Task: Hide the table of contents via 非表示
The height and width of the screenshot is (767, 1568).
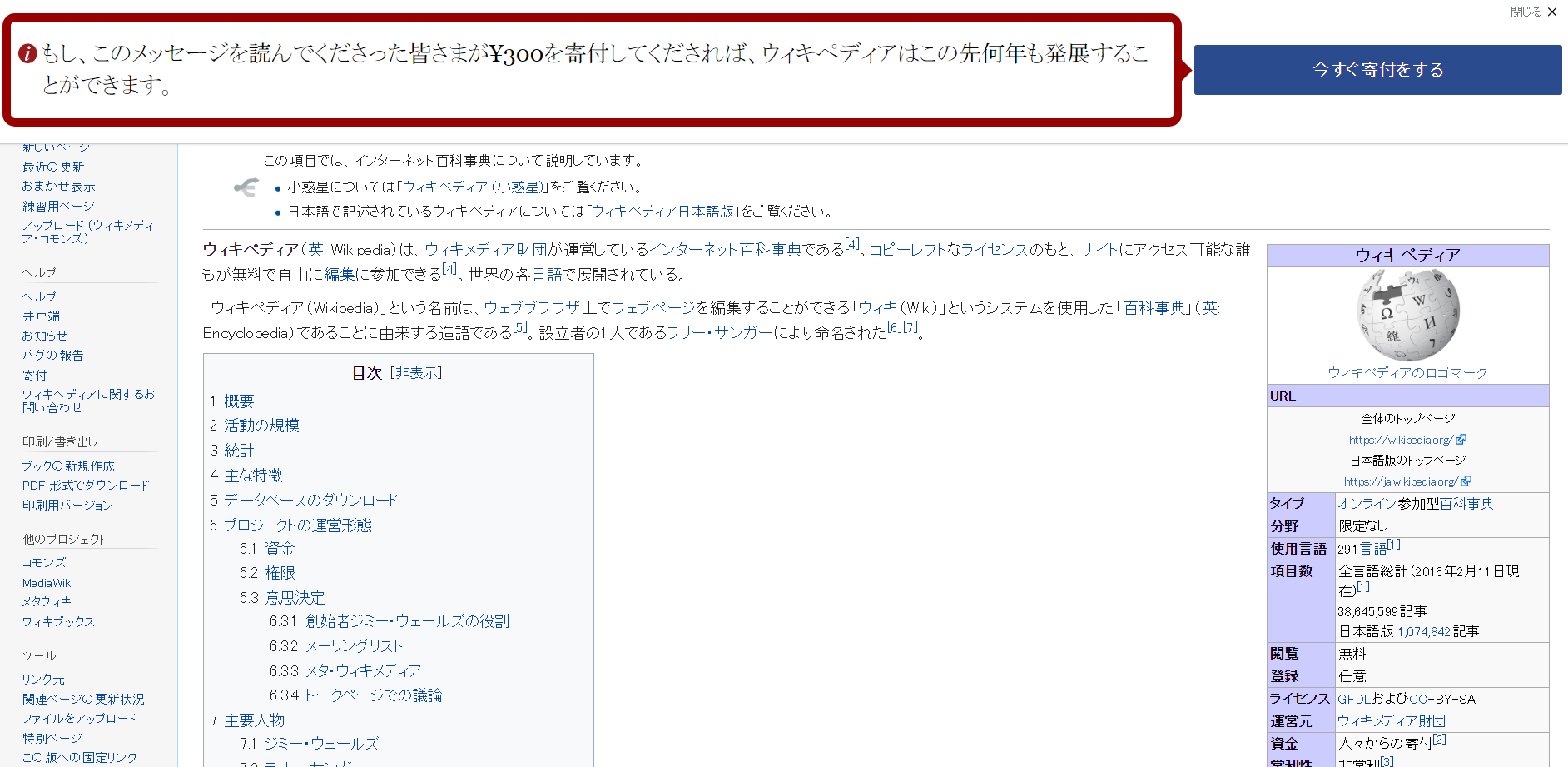Action: pos(416,373)
